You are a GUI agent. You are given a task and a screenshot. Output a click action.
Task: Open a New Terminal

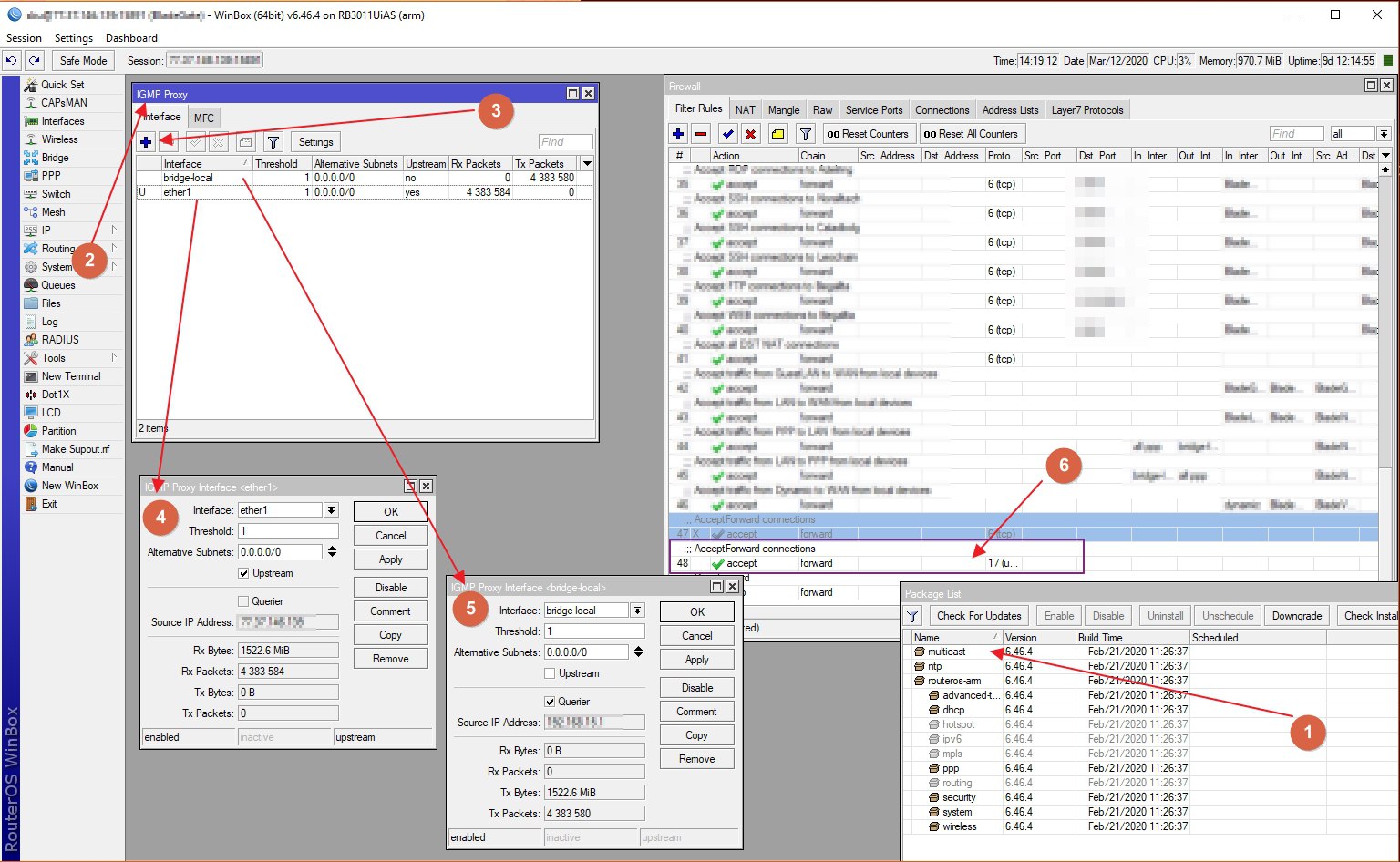tap(71, 376)
